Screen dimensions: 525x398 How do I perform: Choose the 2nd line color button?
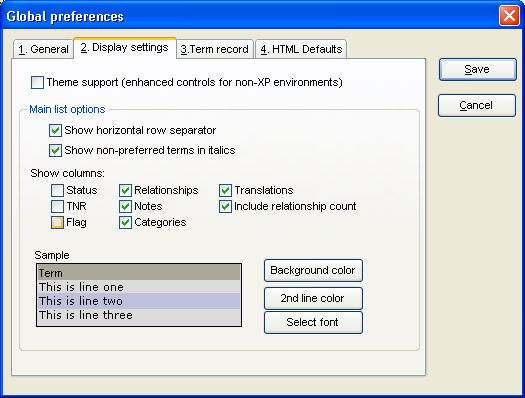[x=313, y=298]
